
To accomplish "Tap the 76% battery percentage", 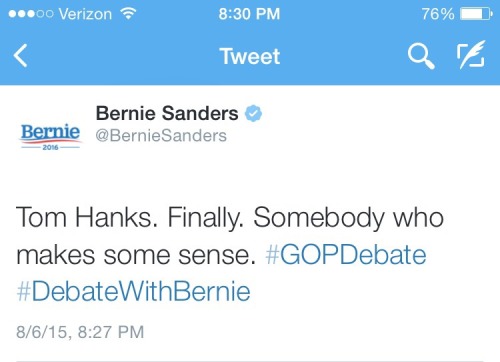I will pyautogui.click(x=438, y=14).
